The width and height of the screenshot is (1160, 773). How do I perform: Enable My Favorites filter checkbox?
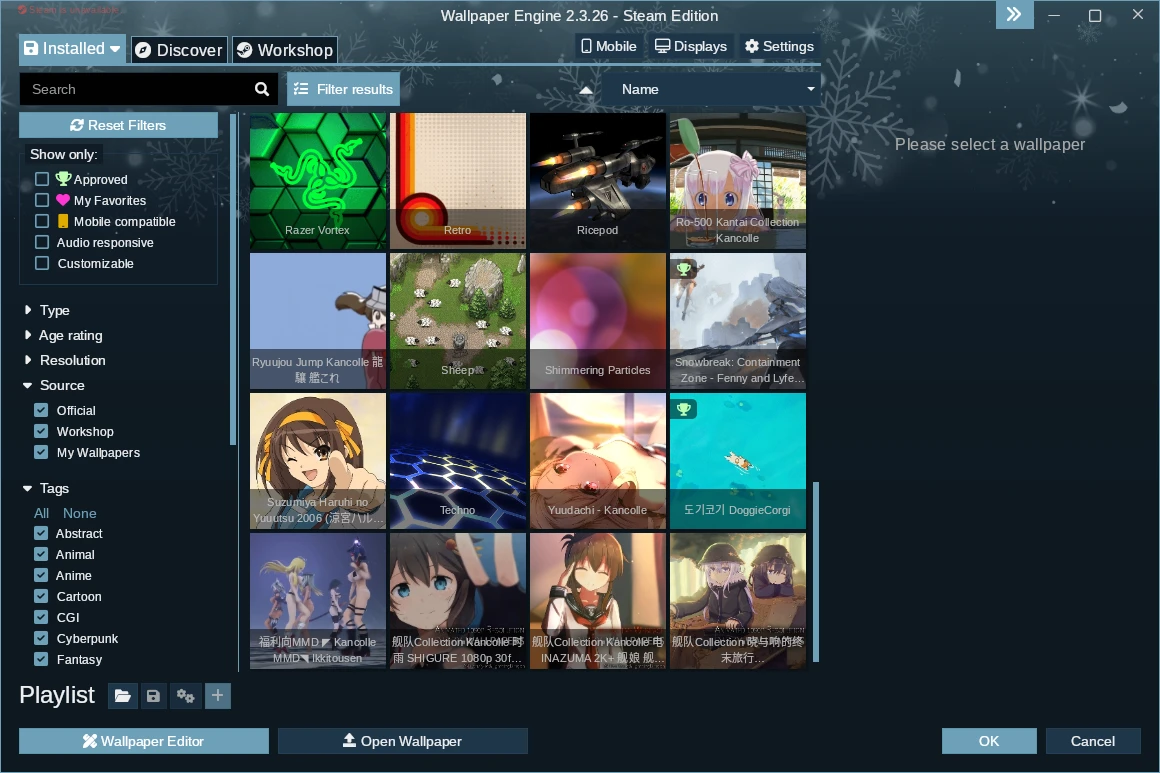42,200
